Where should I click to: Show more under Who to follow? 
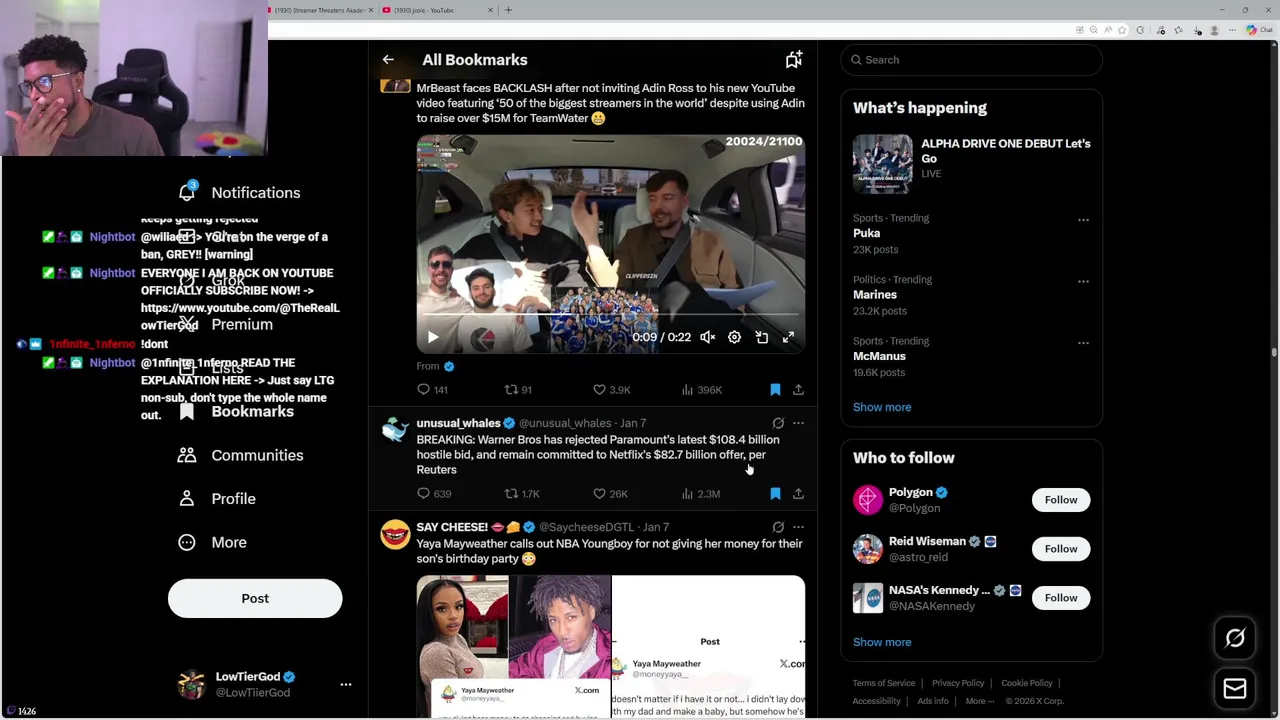click(882, 642)
